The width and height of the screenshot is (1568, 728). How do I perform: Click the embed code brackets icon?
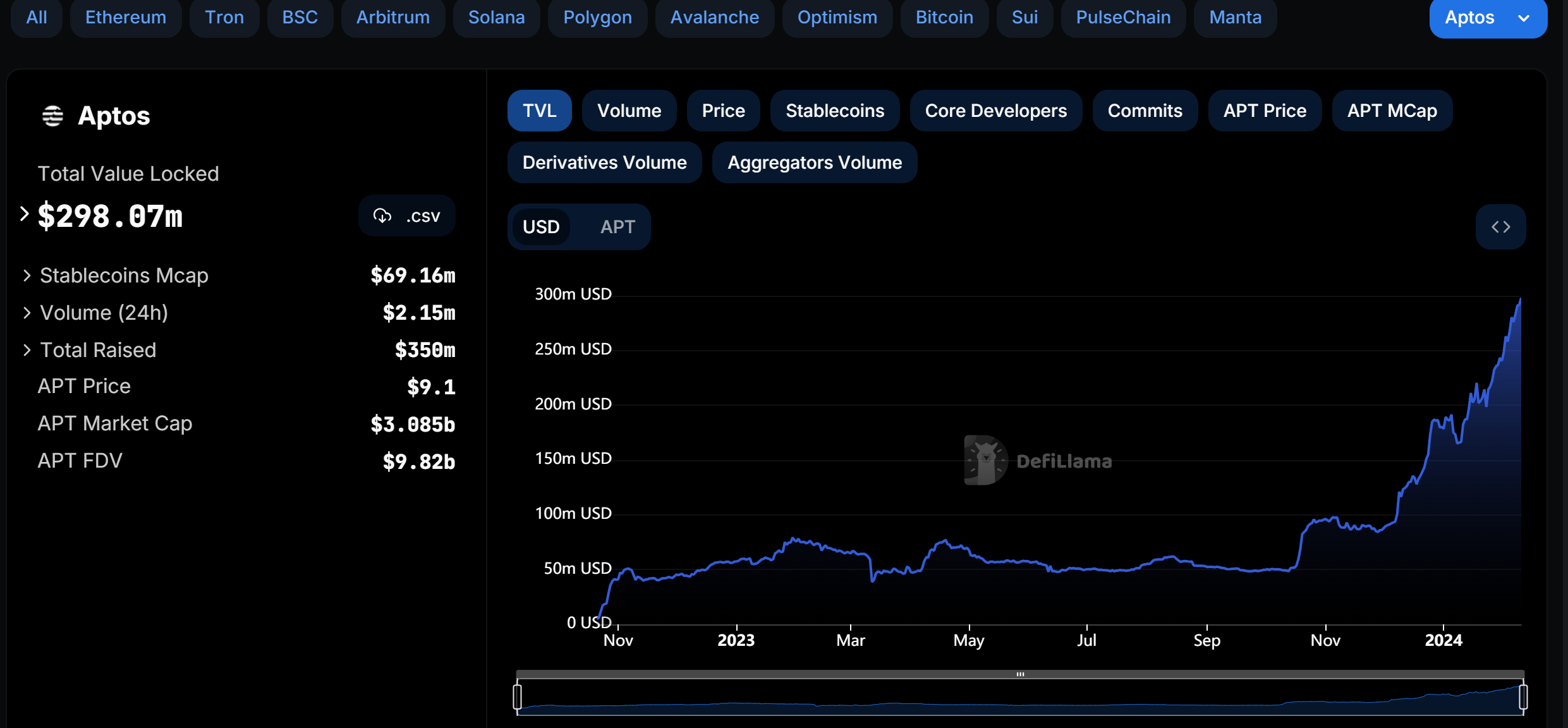pyautogui.click(x=1500, y=227)
